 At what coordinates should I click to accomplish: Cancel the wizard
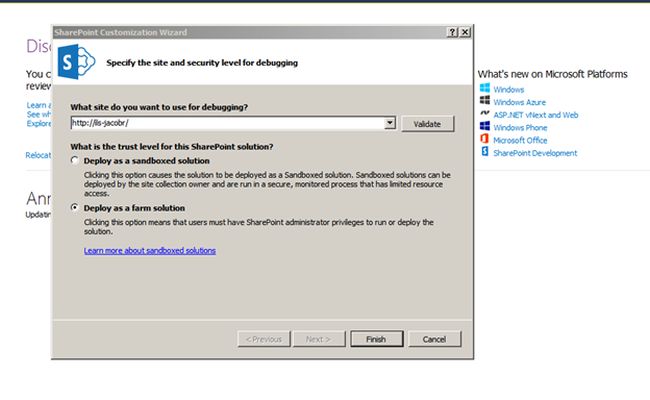point(434,339)
